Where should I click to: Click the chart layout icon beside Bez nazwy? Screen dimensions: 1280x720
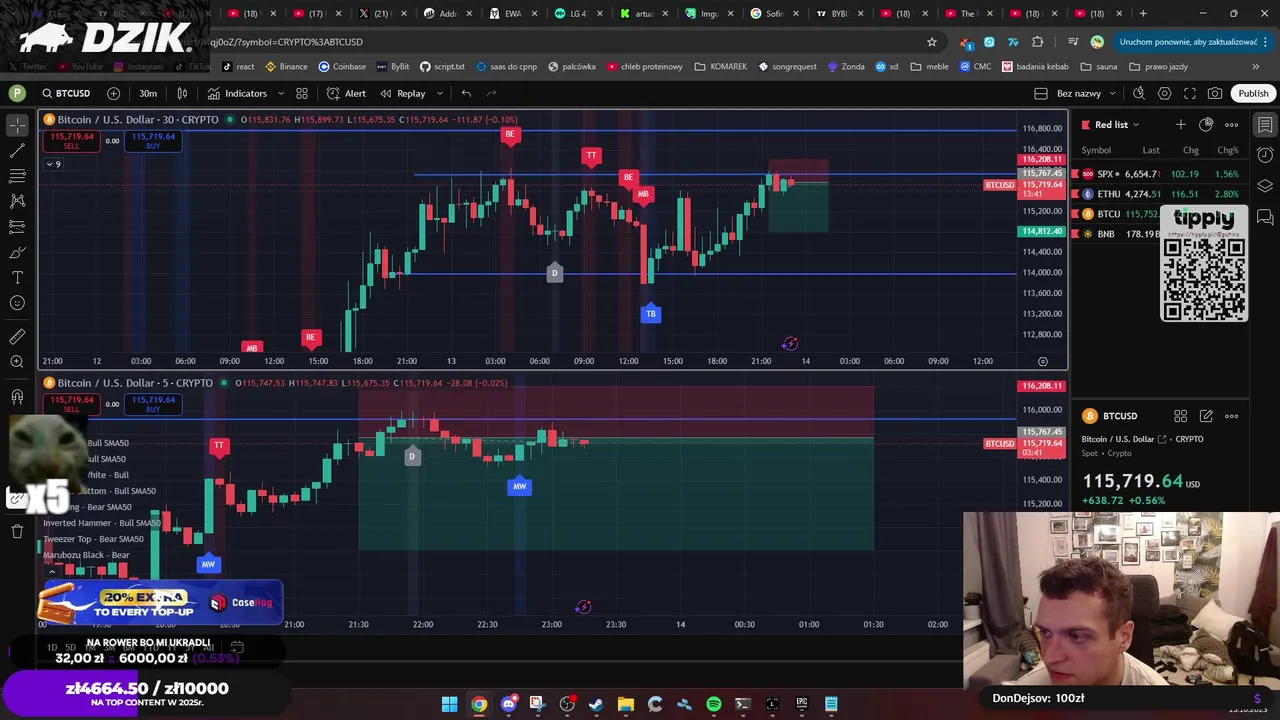pos(1041,93)
